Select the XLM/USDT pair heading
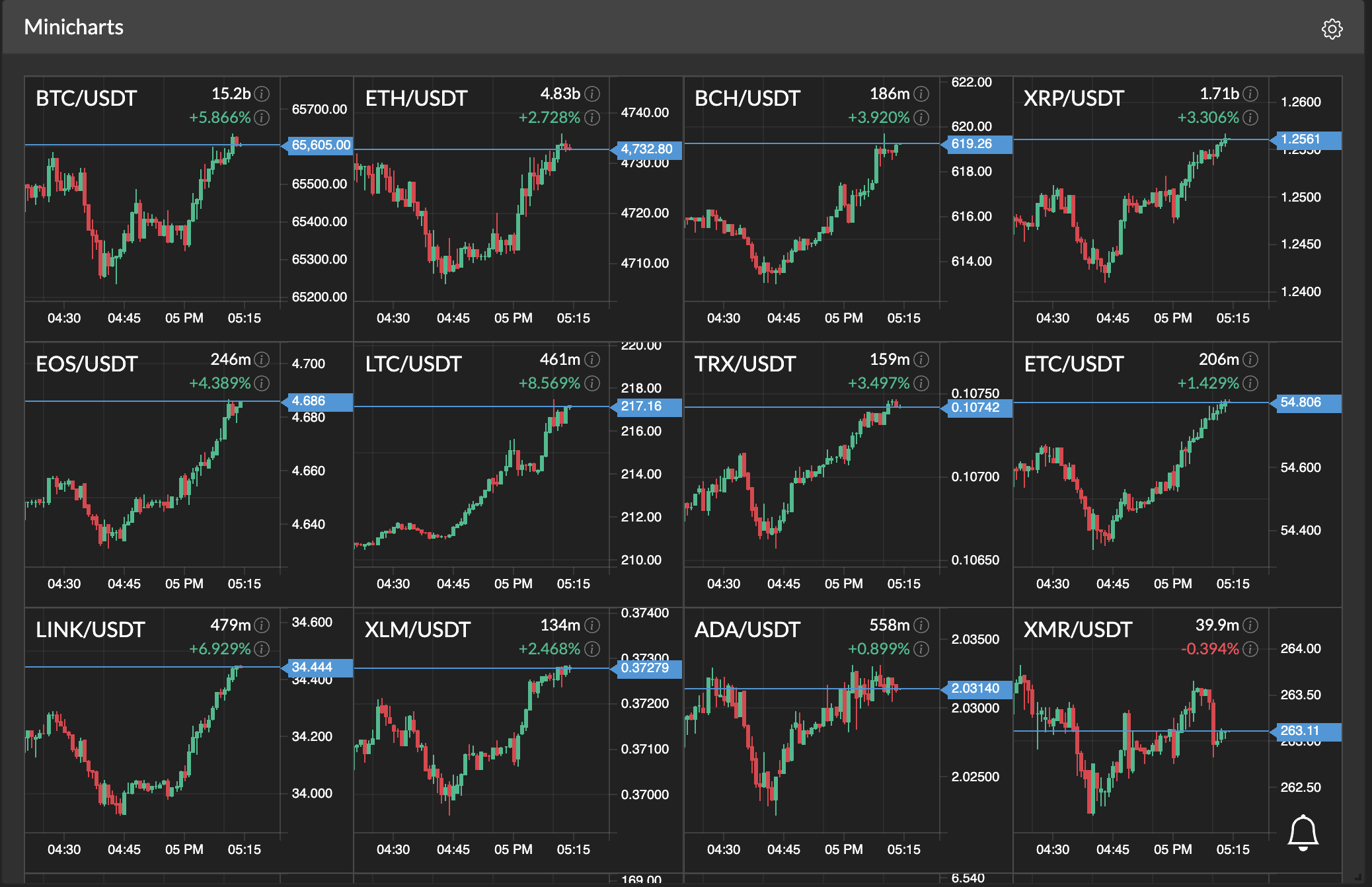The height and width of the screenshot is (887, 1372). click(417, 630)
